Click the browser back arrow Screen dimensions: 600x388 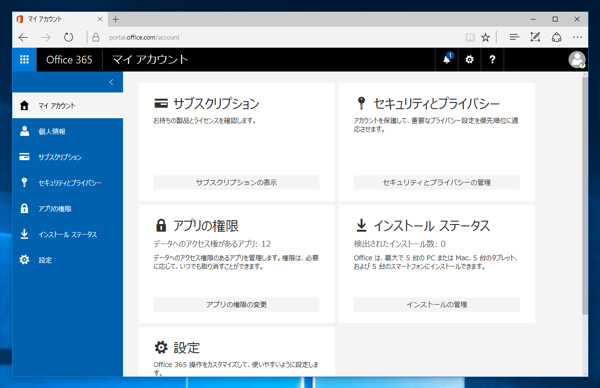[x=23, y=37]
